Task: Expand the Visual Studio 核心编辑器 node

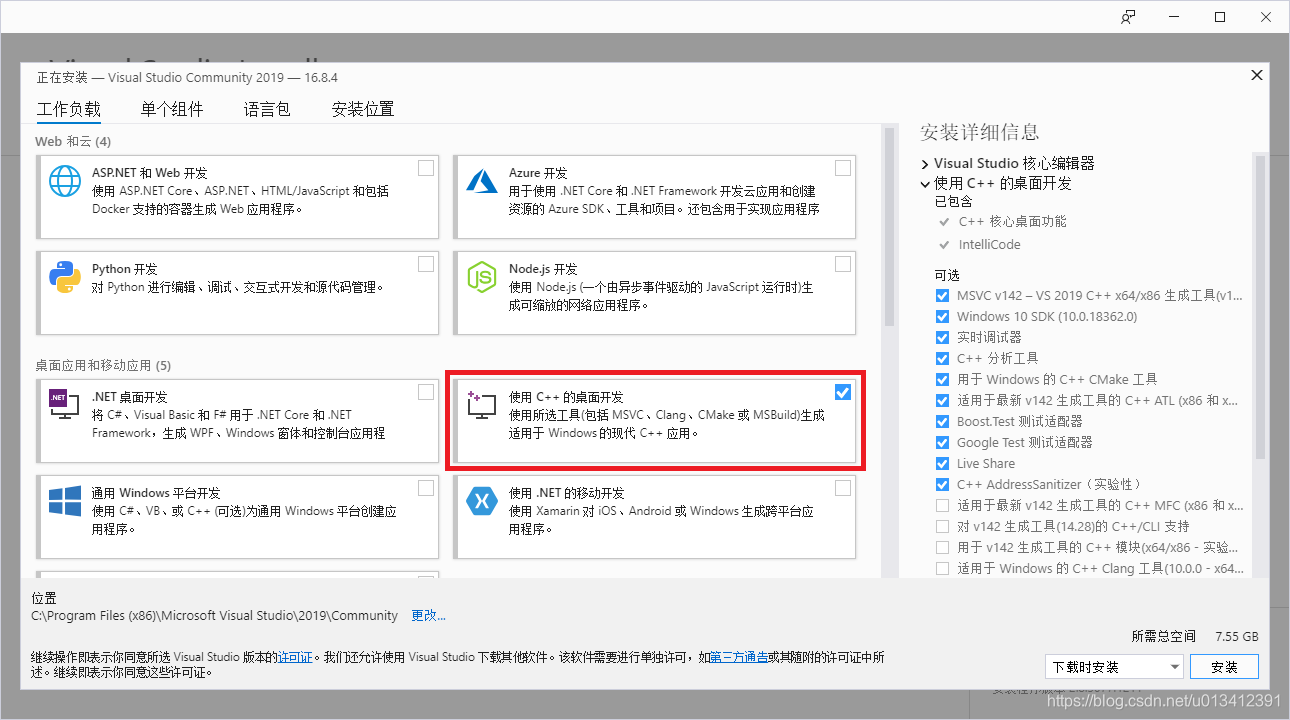Action: pos(925,163)
